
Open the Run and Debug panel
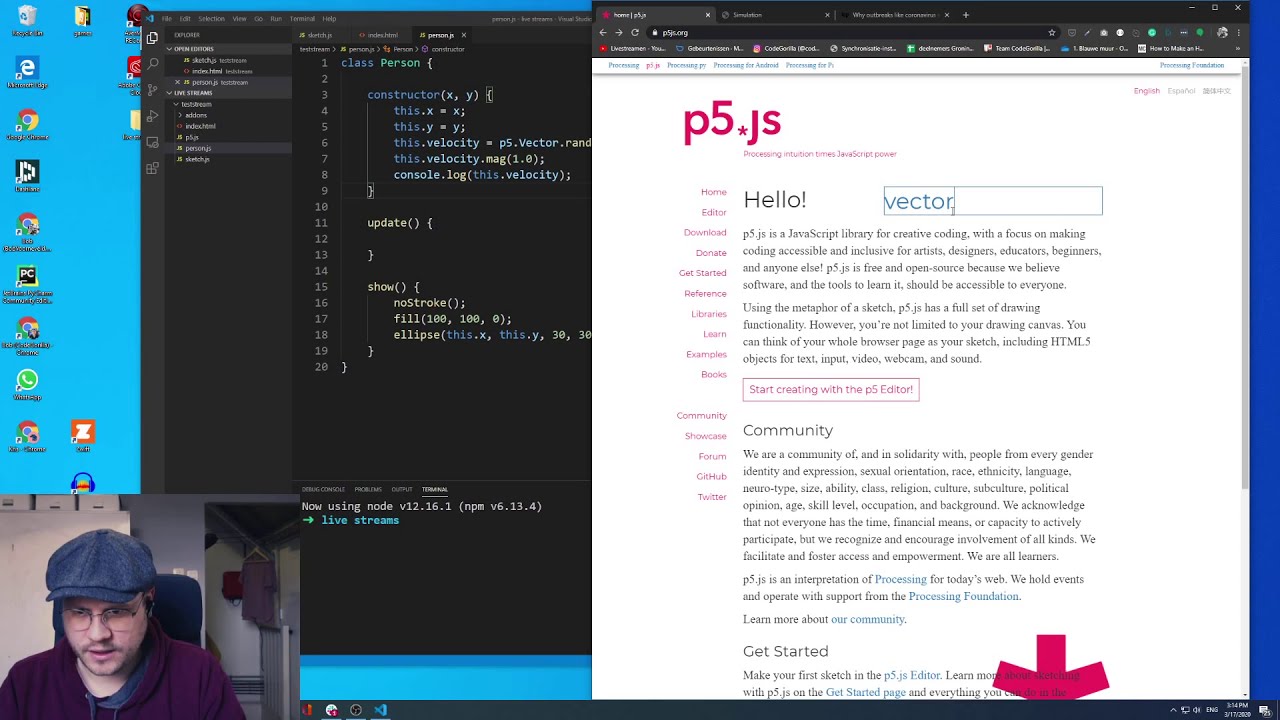[x=151, y=117]
